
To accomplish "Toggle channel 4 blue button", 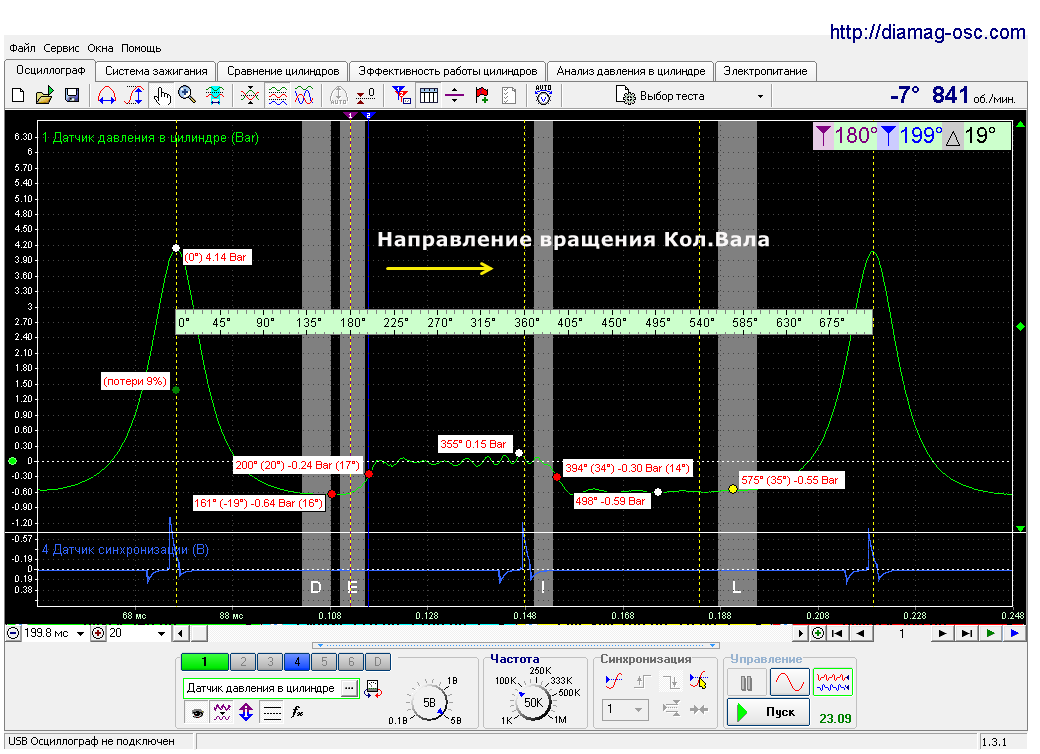I will [297, 662].
